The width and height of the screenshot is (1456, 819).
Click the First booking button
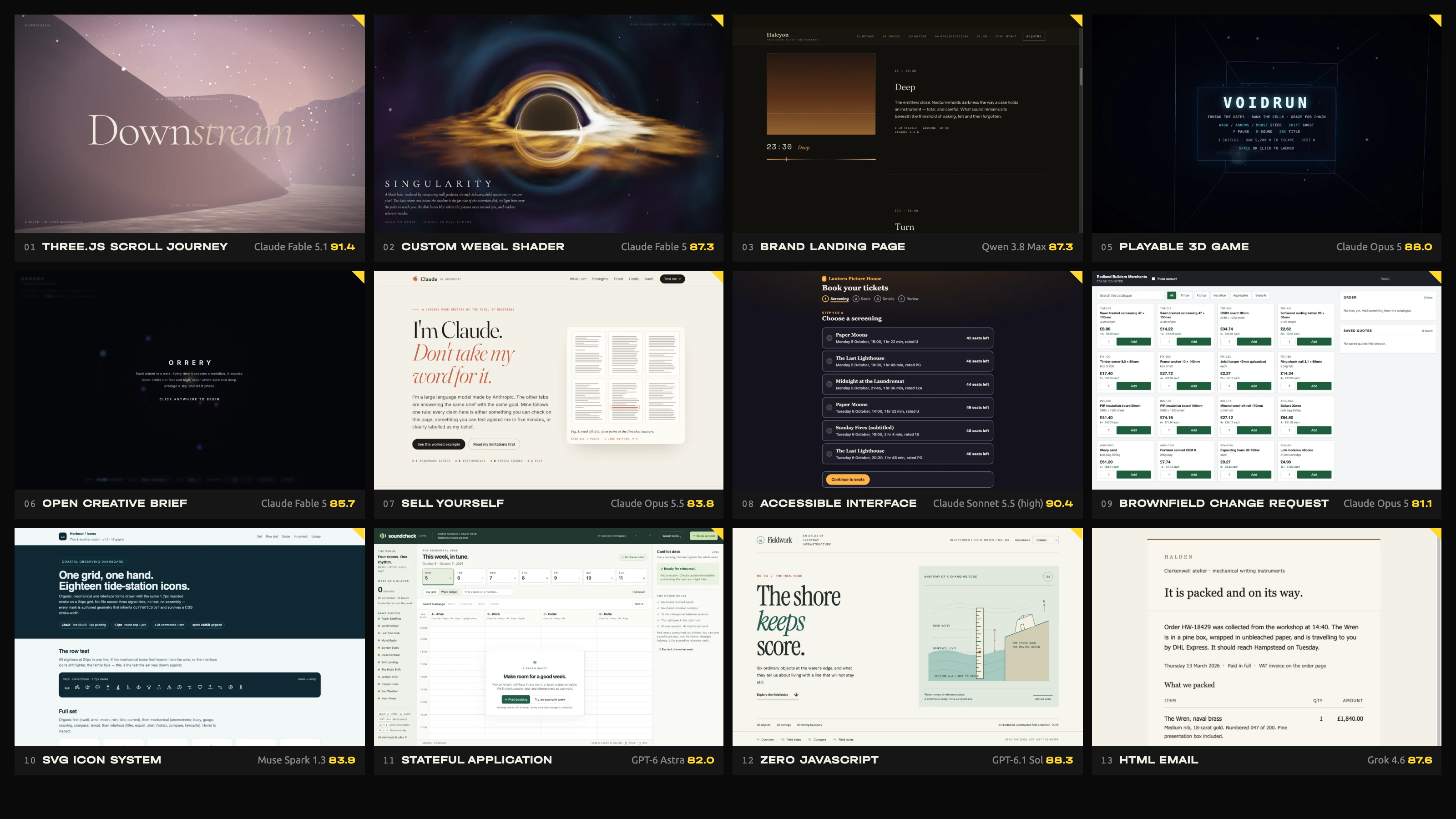[x=516, y=699]
